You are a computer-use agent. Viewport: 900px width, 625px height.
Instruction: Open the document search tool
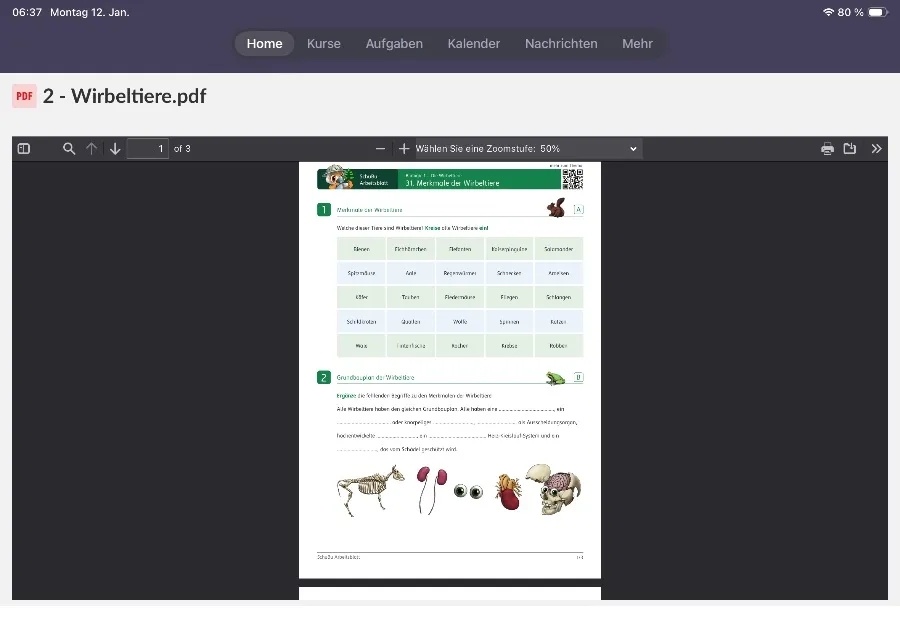coord(69,148)
